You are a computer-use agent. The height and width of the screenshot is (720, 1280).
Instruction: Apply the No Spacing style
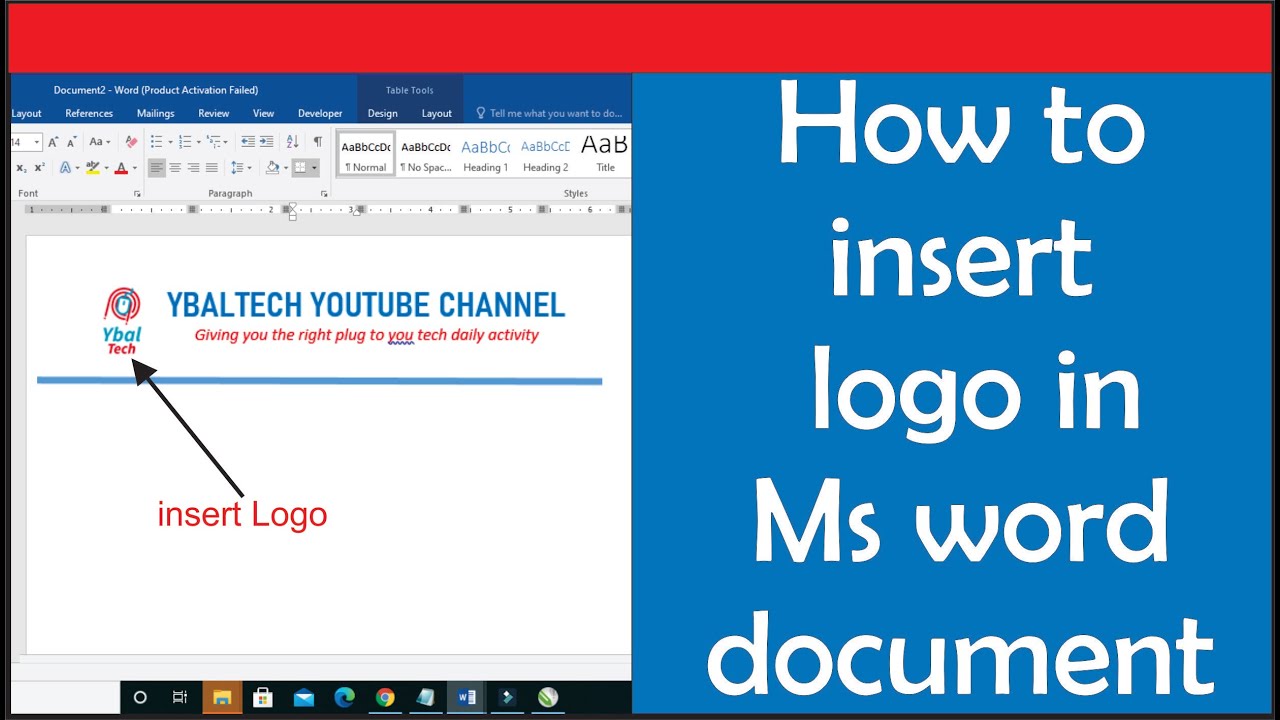tap(425, 154)
